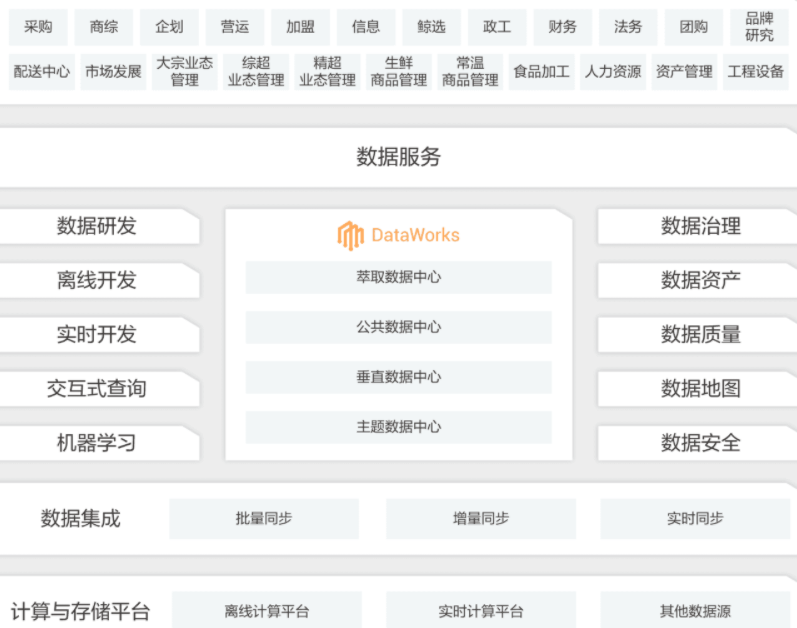Select the 精超业态管理 box
The height and width of the screenshot is (628, 797).
coord(327,72)
